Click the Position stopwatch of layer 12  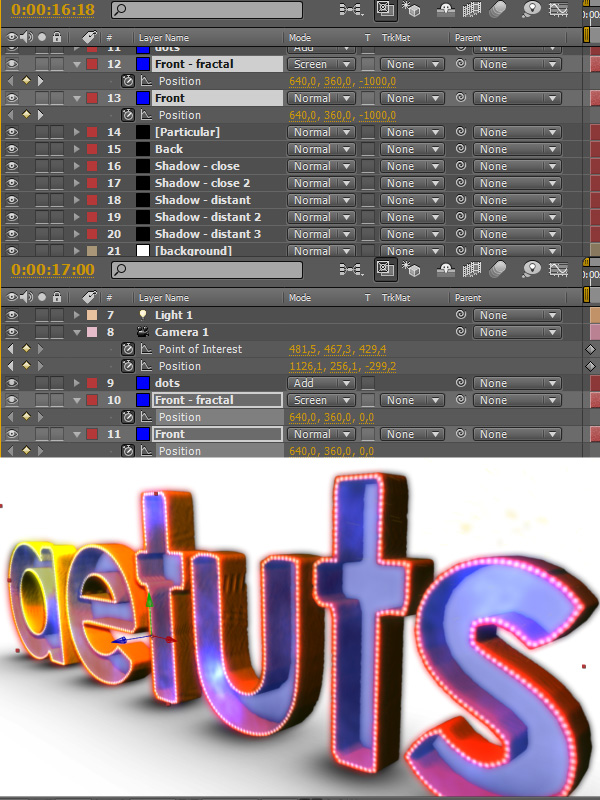(128, 81)
